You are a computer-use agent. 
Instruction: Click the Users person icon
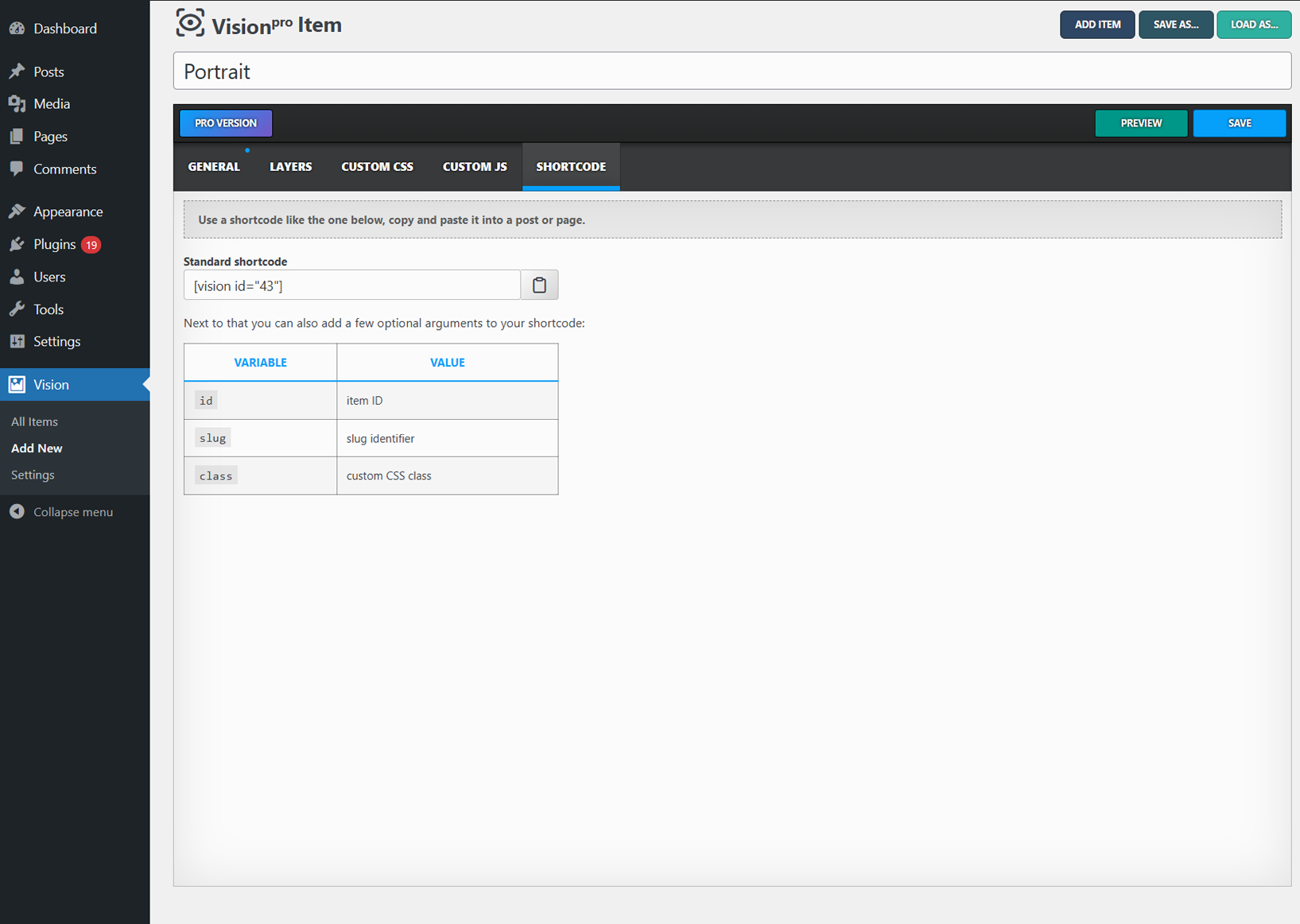[17, 277]
